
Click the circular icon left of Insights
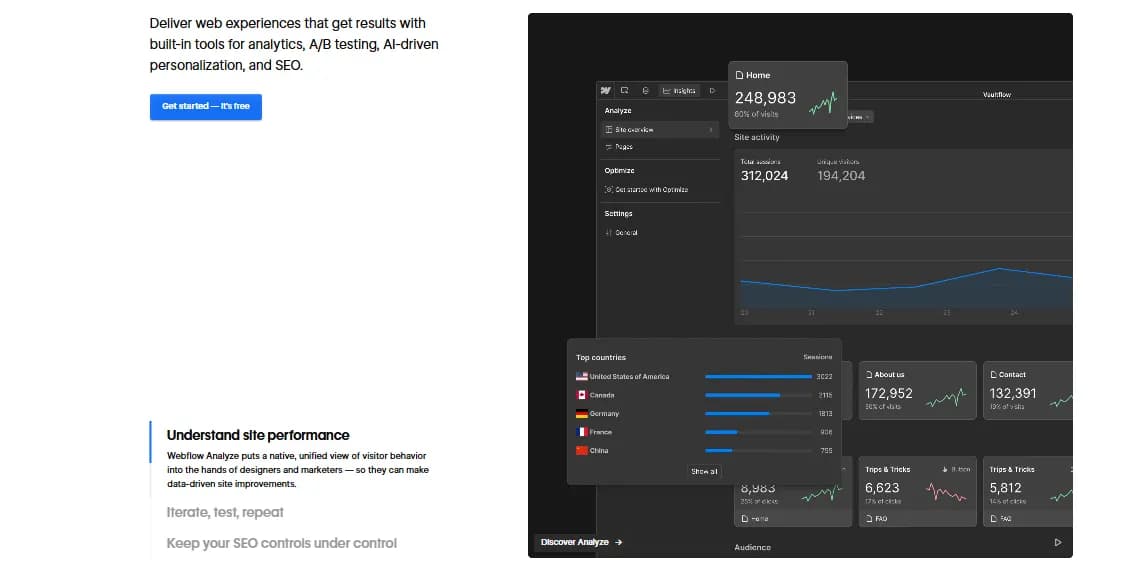(646, 90)
